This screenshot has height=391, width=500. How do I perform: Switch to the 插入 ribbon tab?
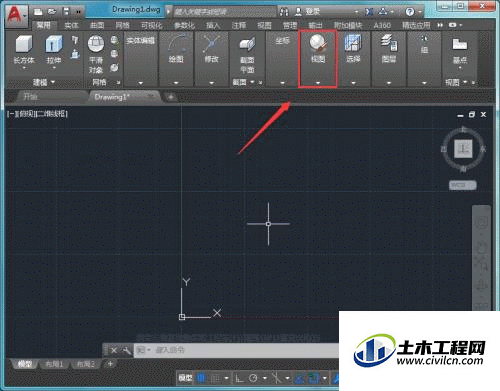tap(213, 25)
